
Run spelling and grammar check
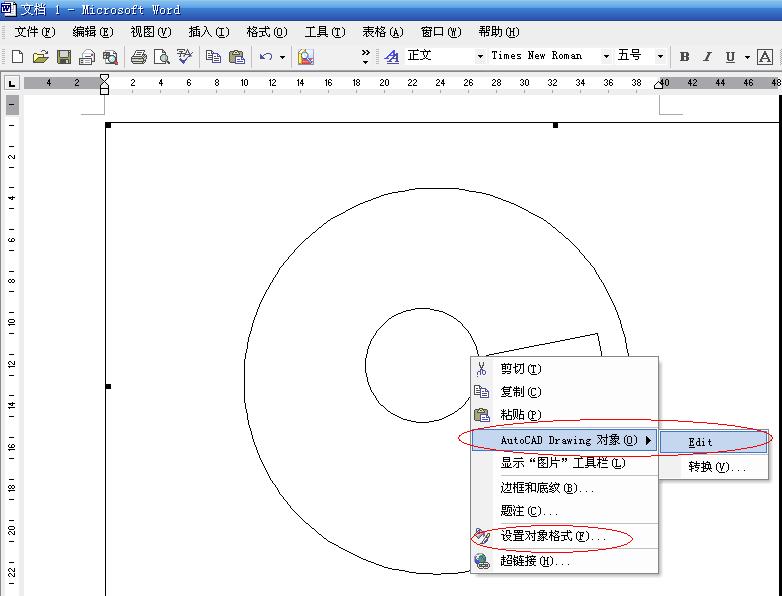(x=185, y=56)
